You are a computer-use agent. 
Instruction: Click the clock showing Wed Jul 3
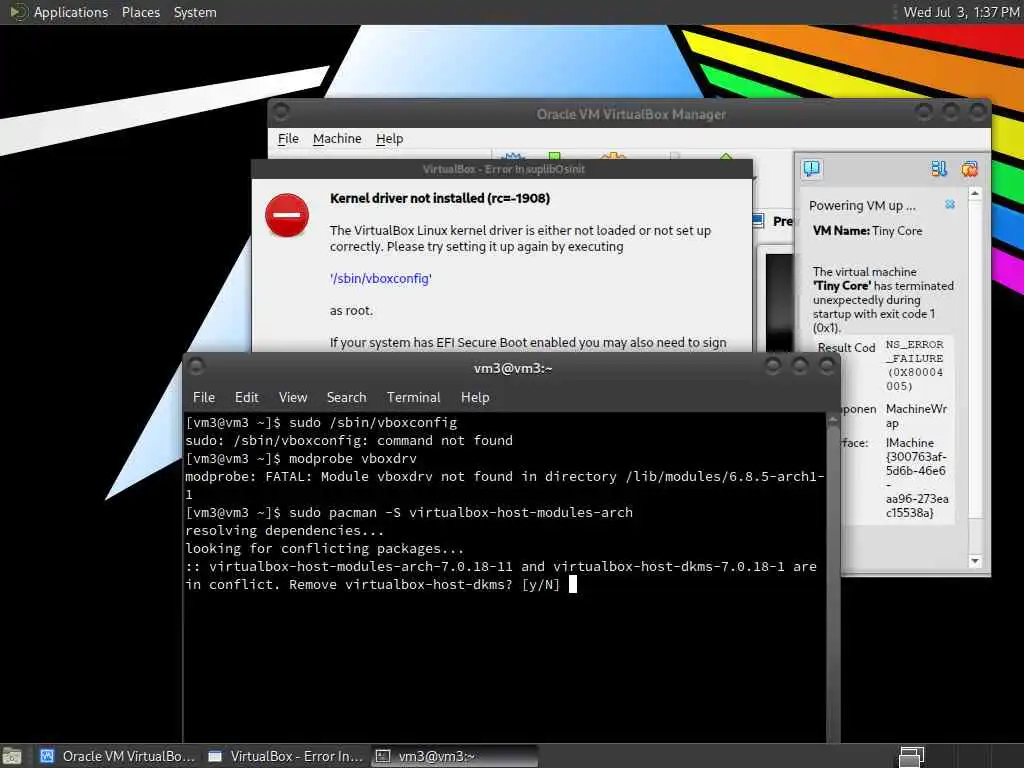click(961, 12)
